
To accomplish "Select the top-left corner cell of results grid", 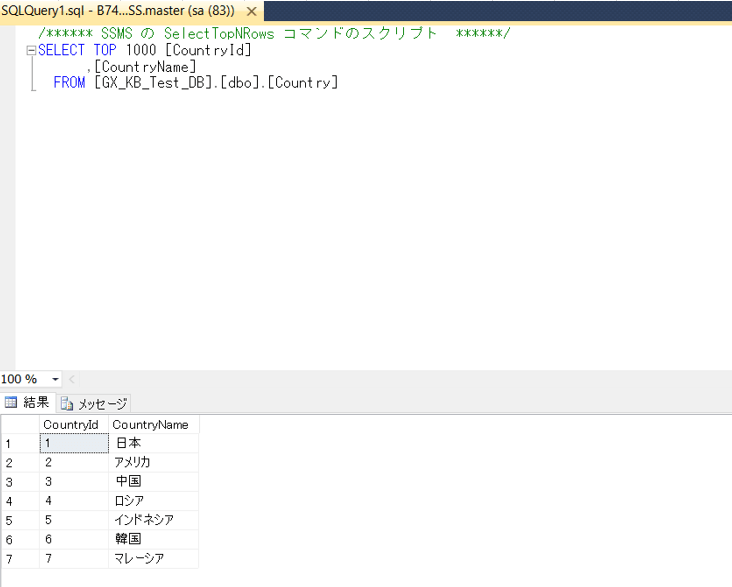I will tap(21, 424).
